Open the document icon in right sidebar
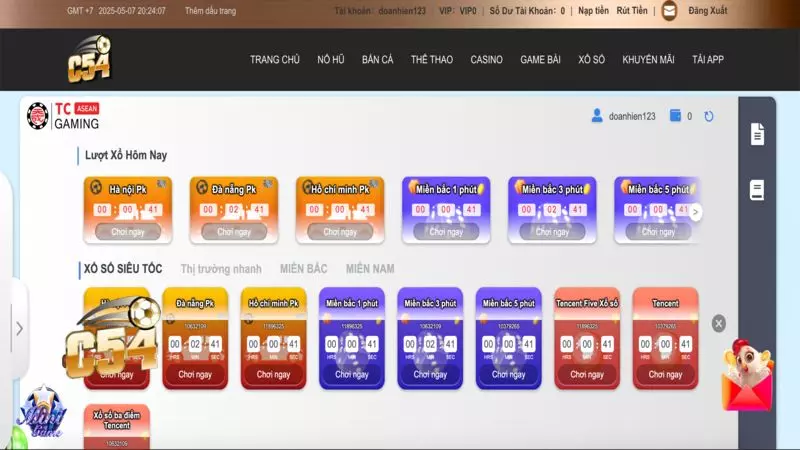Screen dimensions: 800x450 point(757,133)
